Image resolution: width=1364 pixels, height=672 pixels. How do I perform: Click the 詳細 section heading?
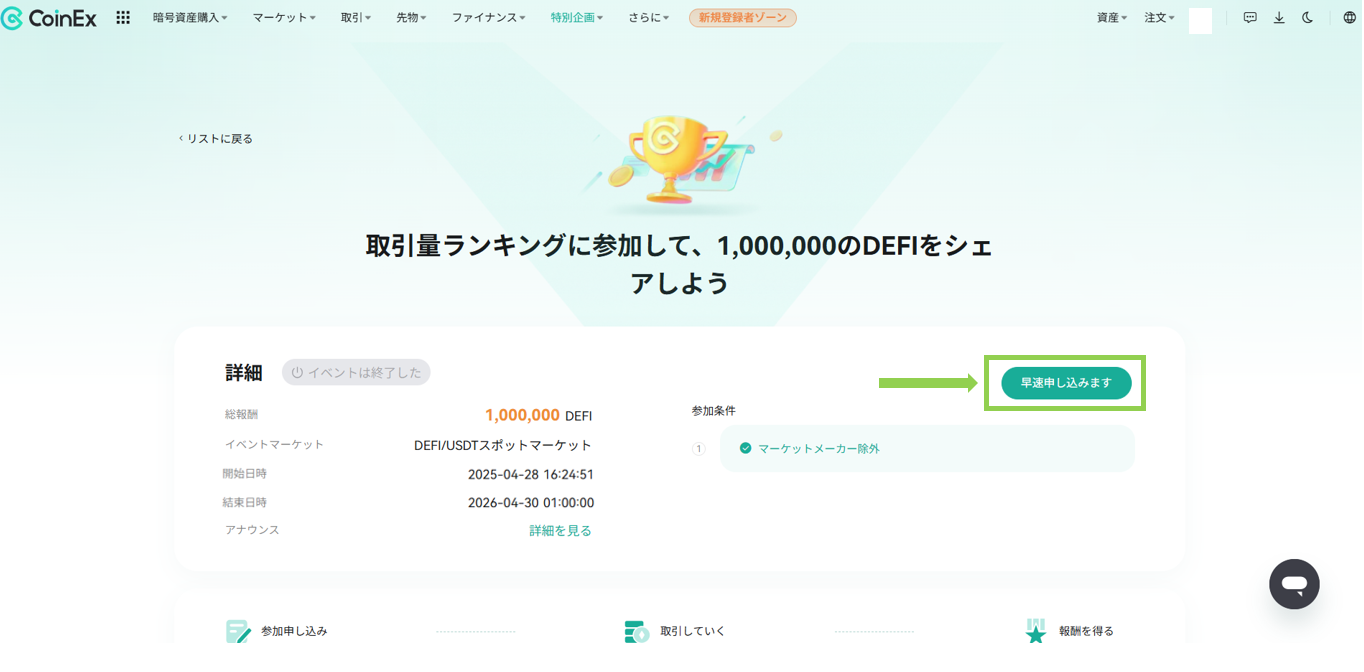click(x=244, y=373)
